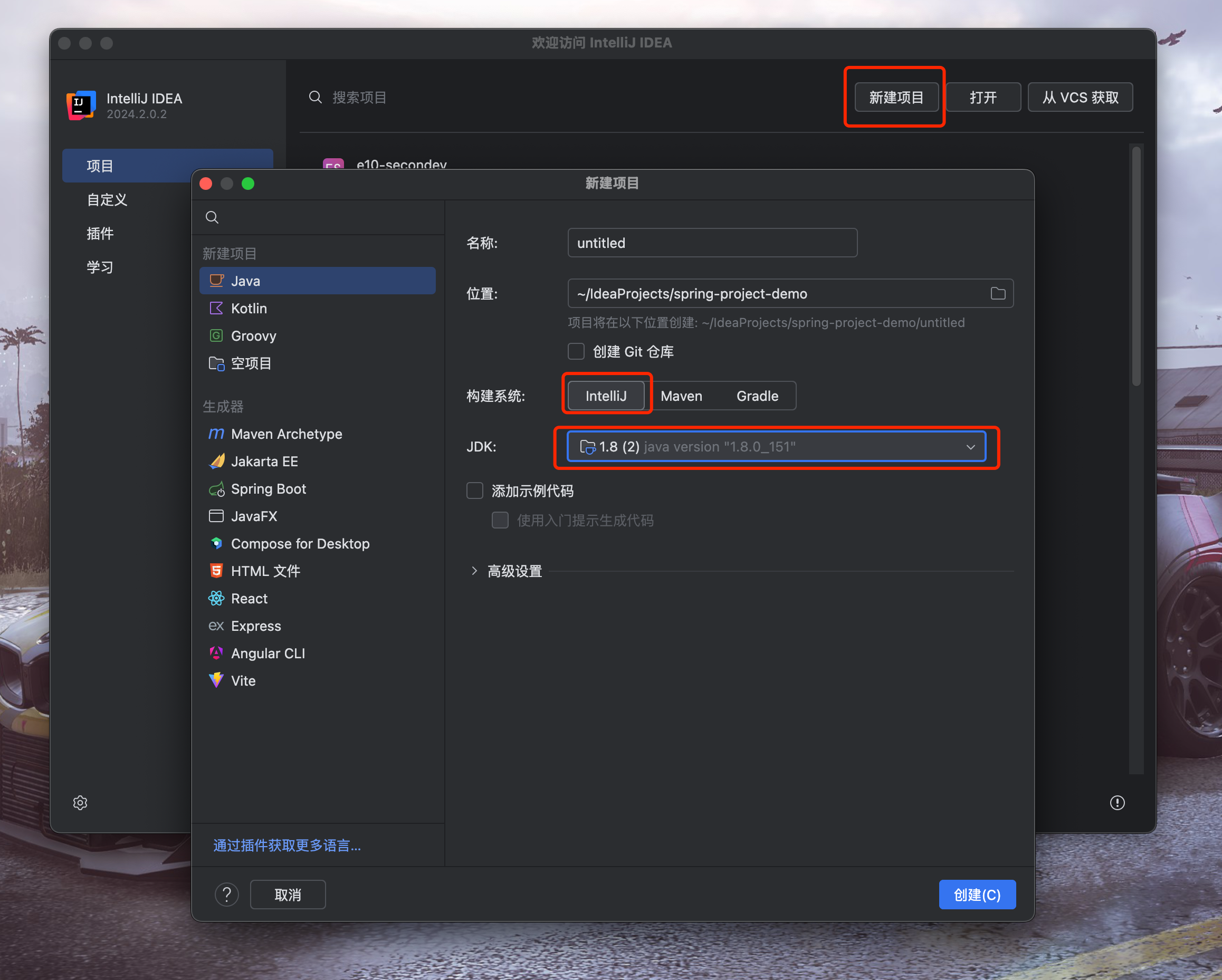The height and width of the screenshot is (980, 1222).
Task: Select Spring Boot generator entry
Action: tap(318, 489)
